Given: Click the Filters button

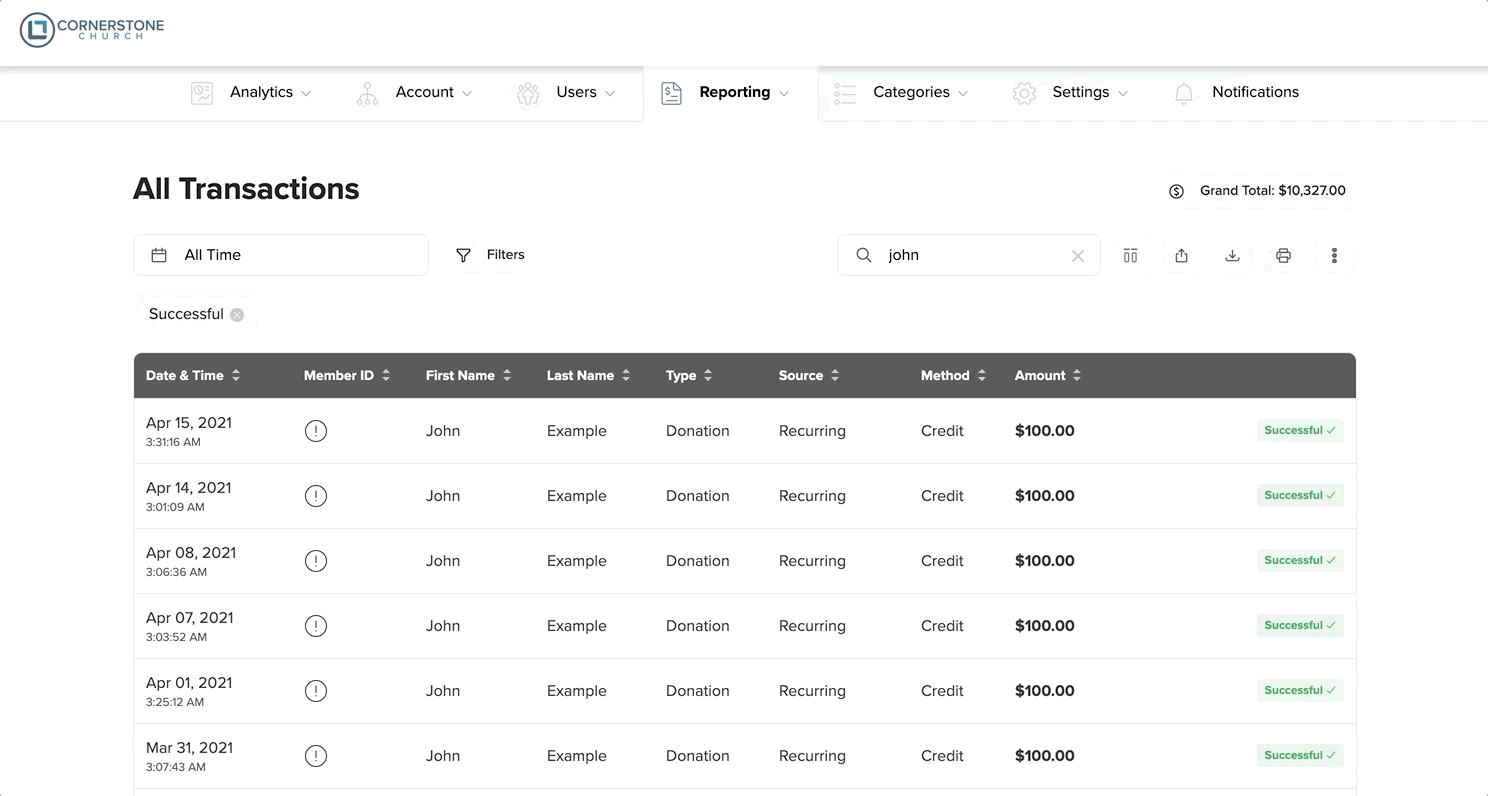Looking at the screenshot, I should (x=491, y=255).
